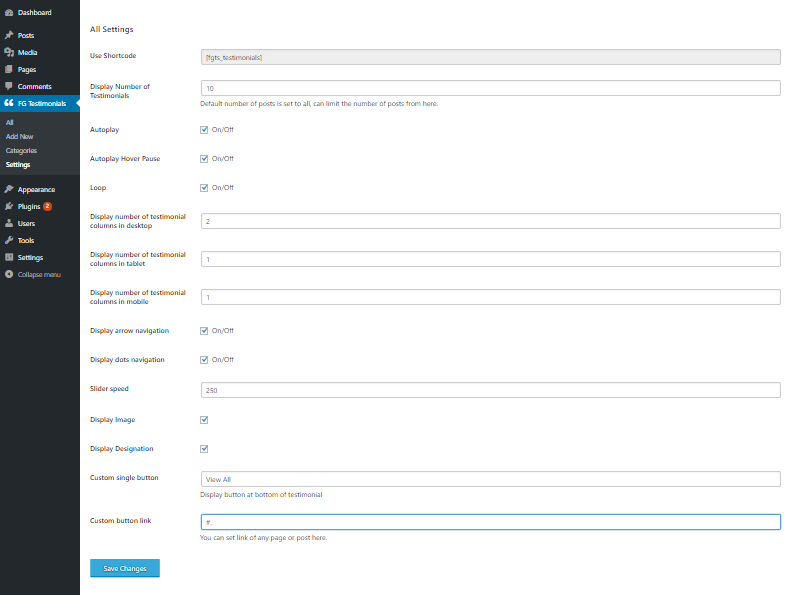Click the Dashboard gauge icon
The height and width of the screenshot is (595, 791).
pos(9,12)
